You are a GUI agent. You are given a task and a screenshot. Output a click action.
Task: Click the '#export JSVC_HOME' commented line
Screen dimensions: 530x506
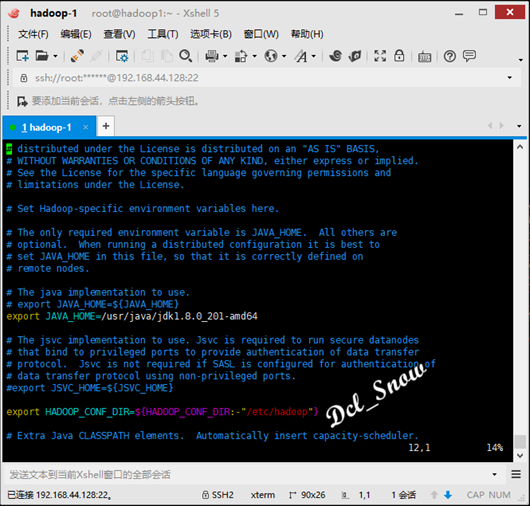(x=90, y=388)
